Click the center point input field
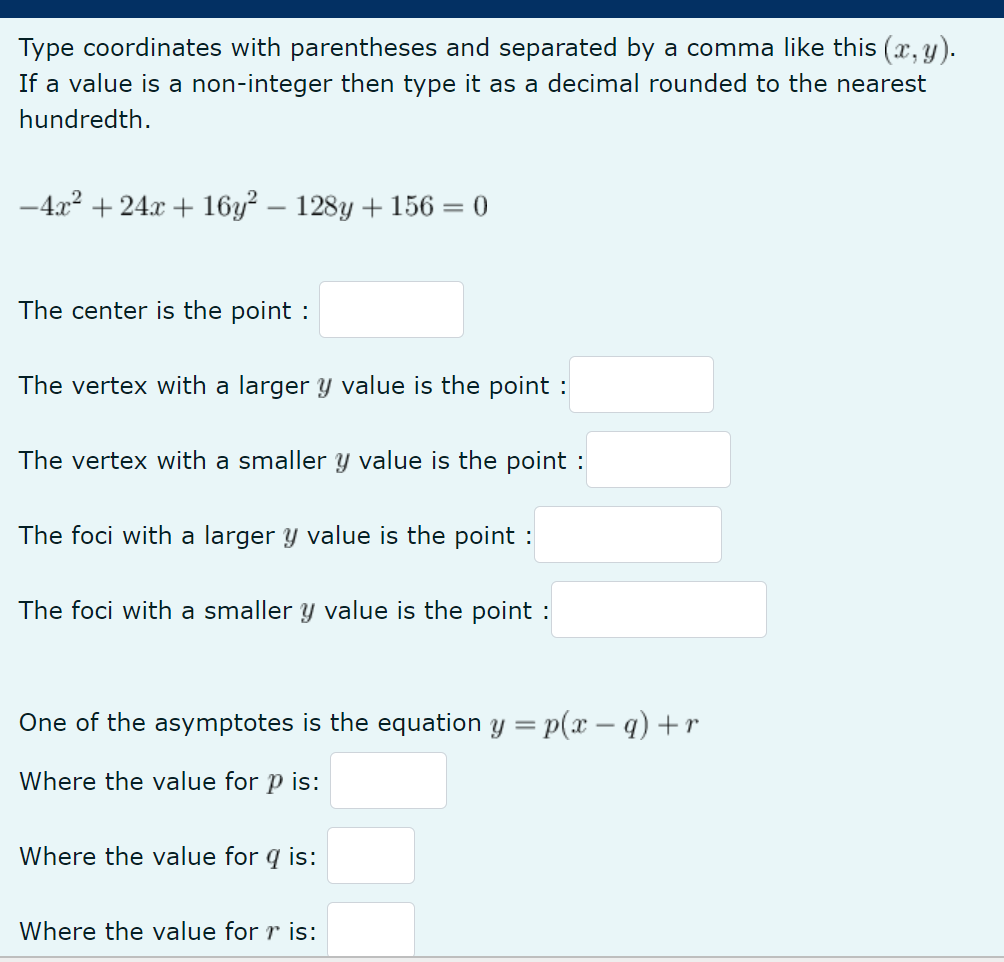This screenshot has width=1004, height=962. pyautogui.click(x=390, y=309)
